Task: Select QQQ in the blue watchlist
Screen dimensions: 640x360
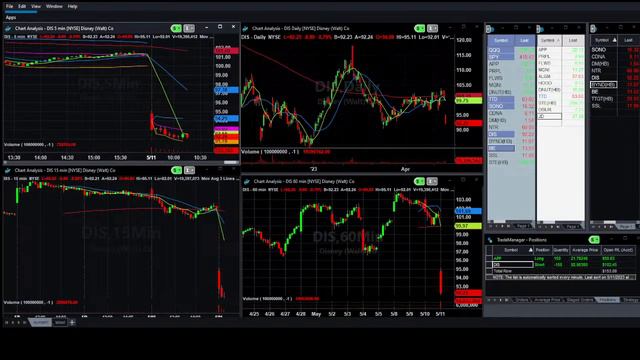Action: point(501,50)
